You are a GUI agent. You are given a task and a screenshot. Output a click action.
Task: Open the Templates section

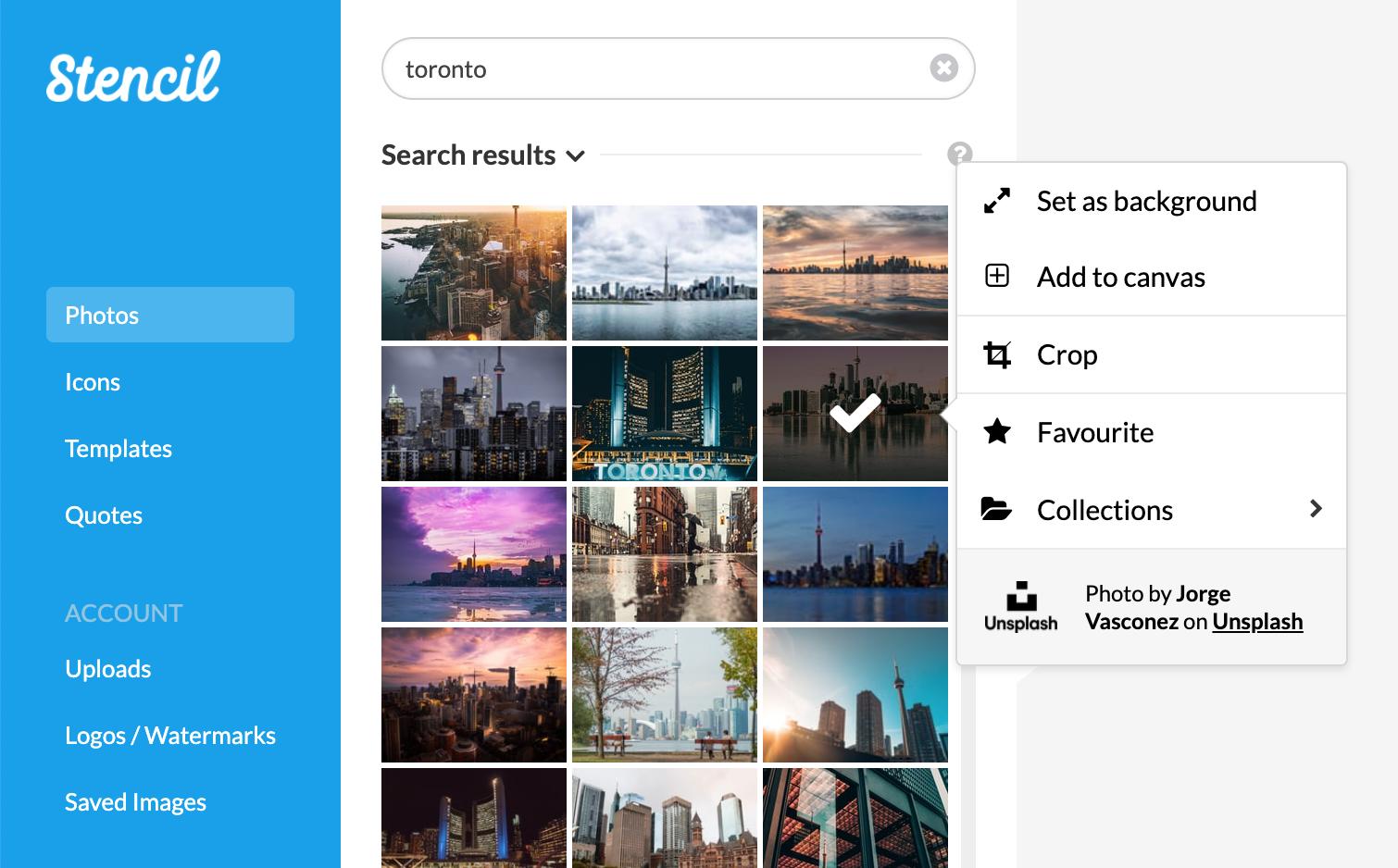click(x=118, y=449)
